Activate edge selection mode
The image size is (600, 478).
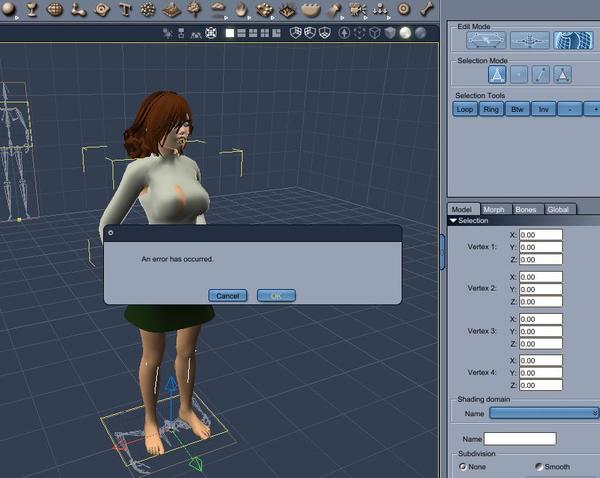541,75
